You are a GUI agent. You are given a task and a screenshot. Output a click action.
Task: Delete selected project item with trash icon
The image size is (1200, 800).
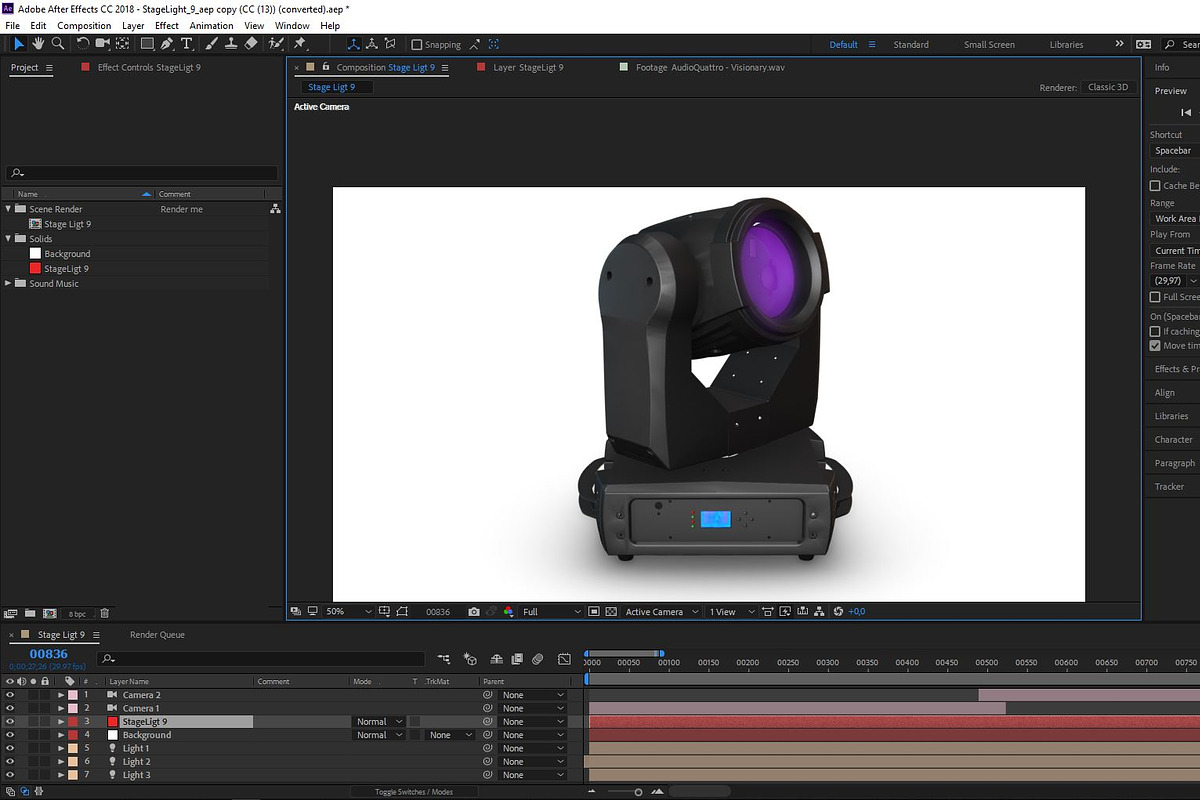click(x=105, y=613)
